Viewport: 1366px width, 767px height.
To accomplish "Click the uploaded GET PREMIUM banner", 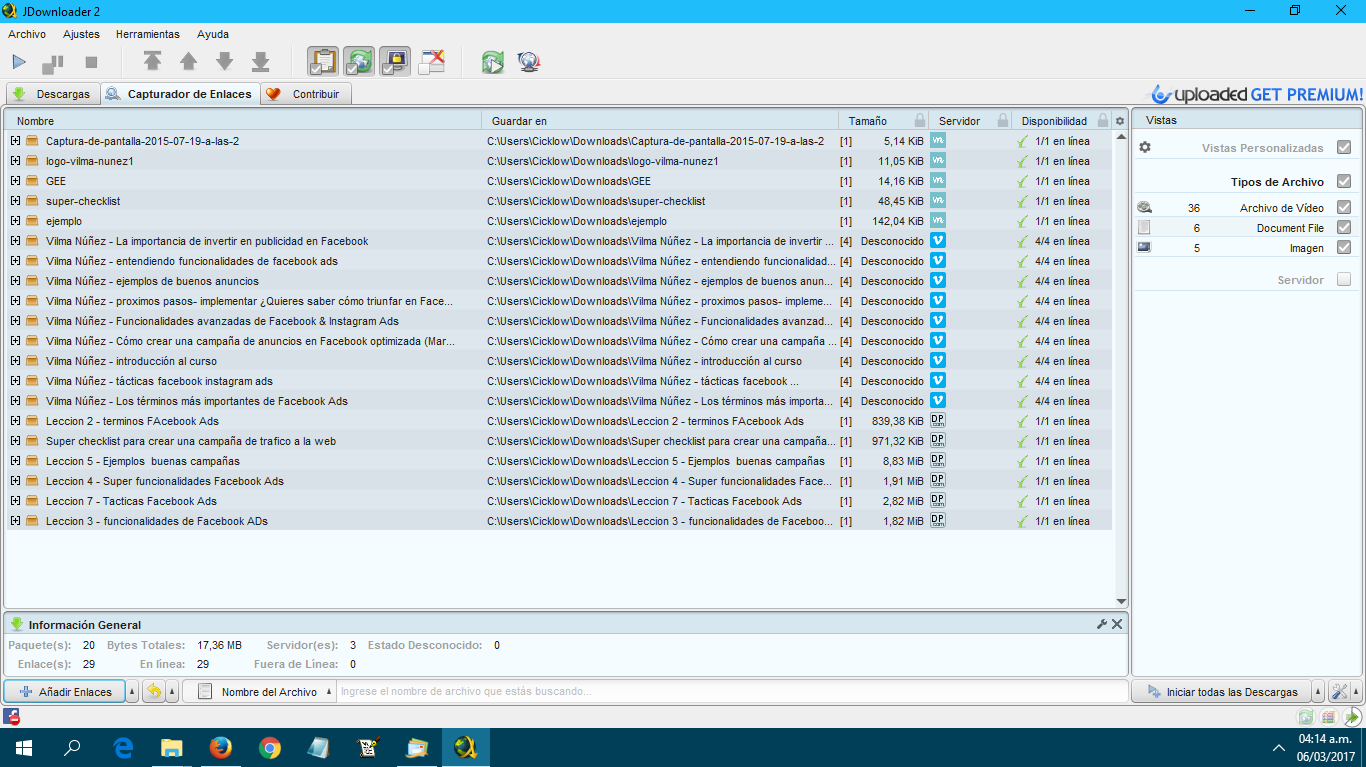I will 1257,94.
